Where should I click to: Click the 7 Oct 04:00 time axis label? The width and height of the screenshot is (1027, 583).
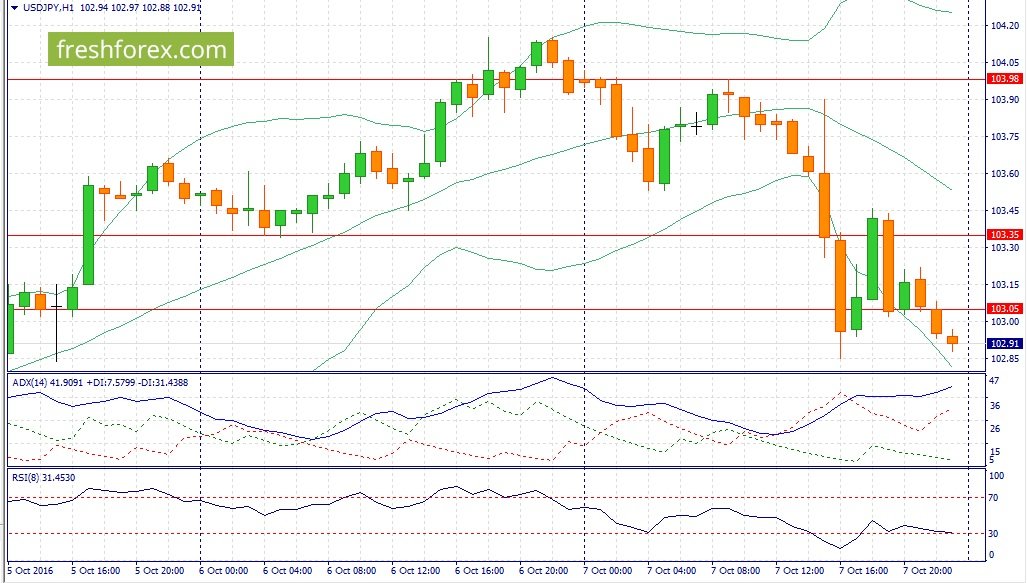(x=672, y=571)
